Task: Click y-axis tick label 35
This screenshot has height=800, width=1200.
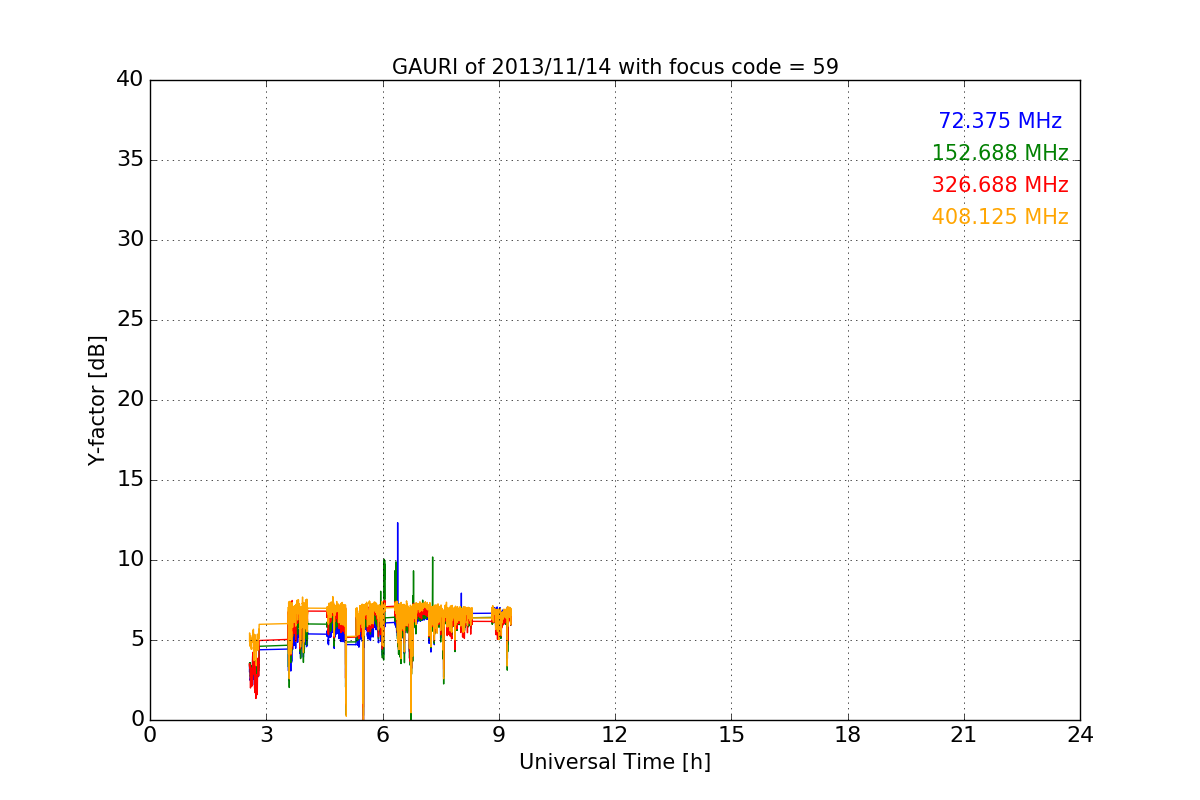Action: 130,160
